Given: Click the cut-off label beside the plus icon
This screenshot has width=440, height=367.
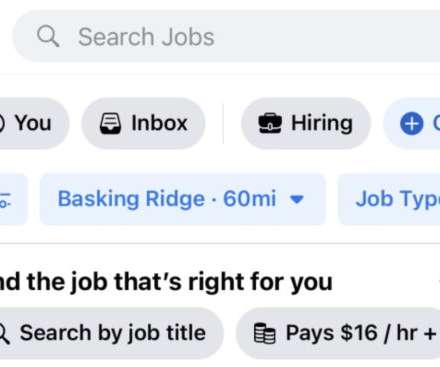Looking at the screenshot, I should [436, 123].
